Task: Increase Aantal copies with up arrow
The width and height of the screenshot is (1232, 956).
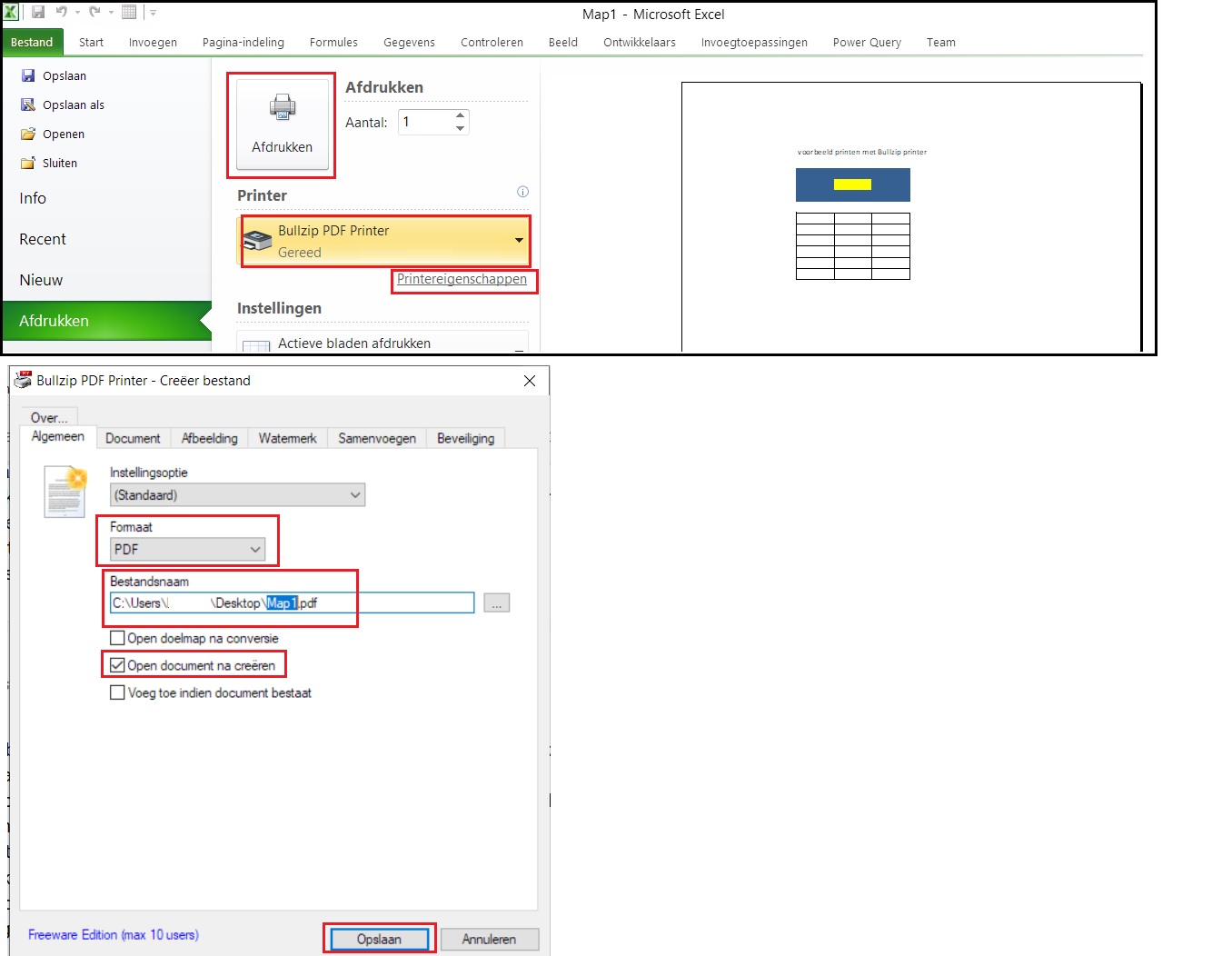Action: pyautogui.click(x=460, y=115)
